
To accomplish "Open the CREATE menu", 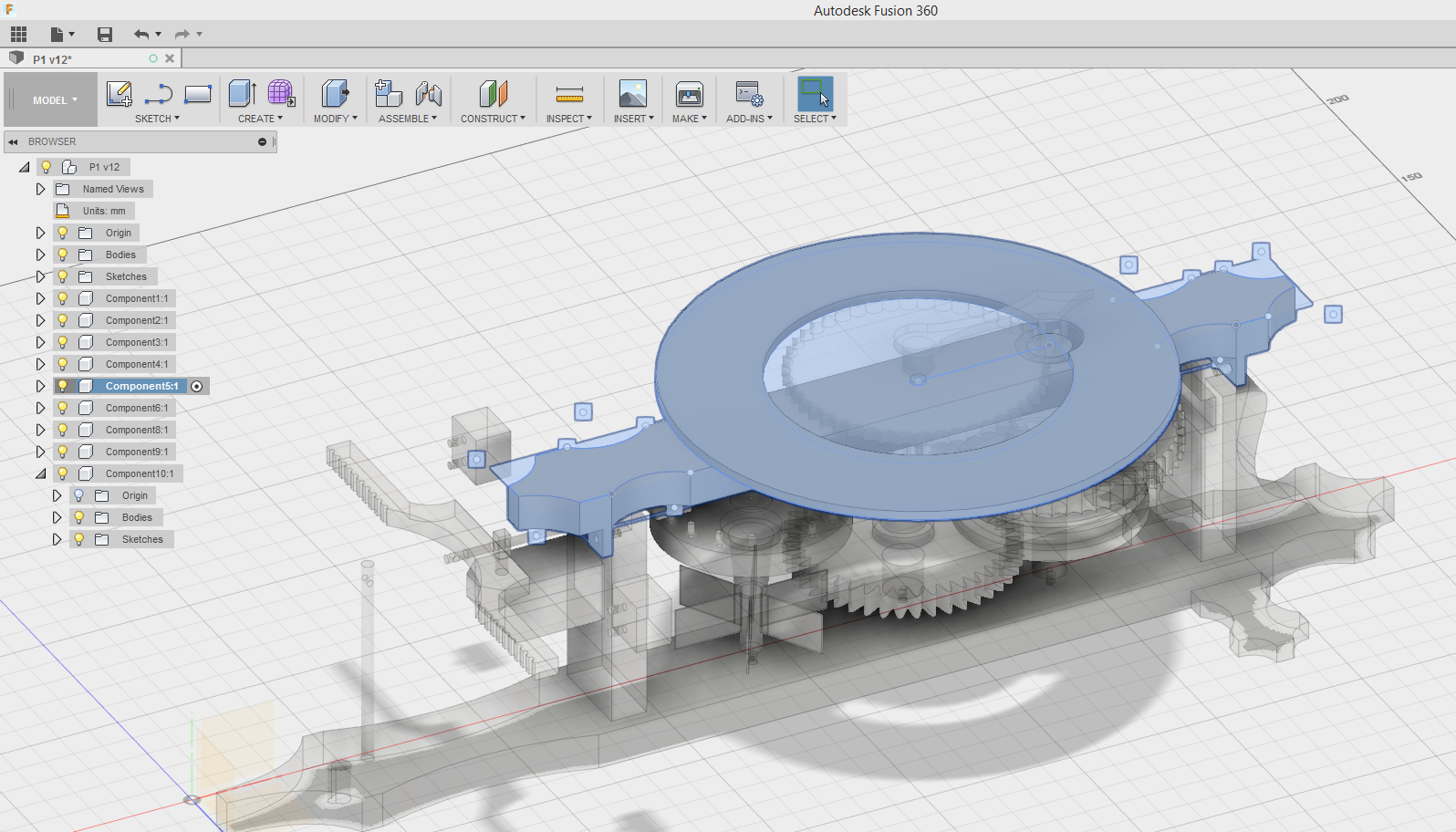I will click(x=260, y=119).
